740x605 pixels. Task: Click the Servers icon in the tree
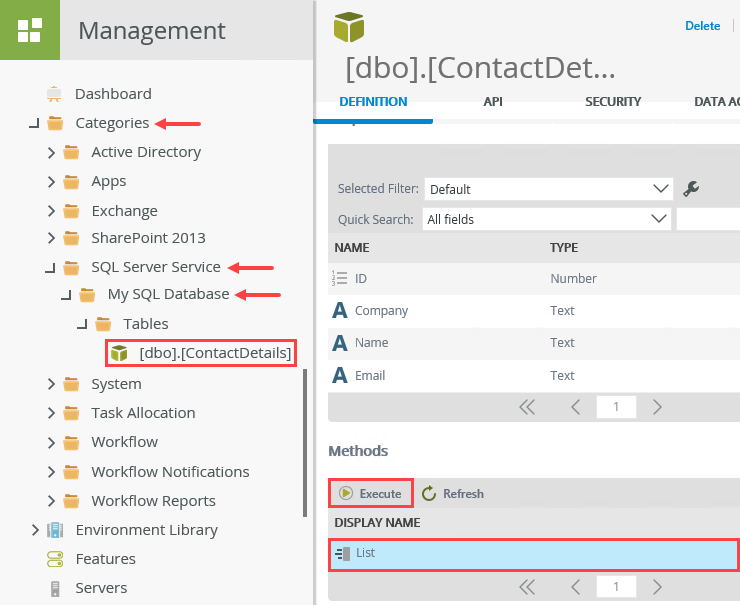[55, 588]
